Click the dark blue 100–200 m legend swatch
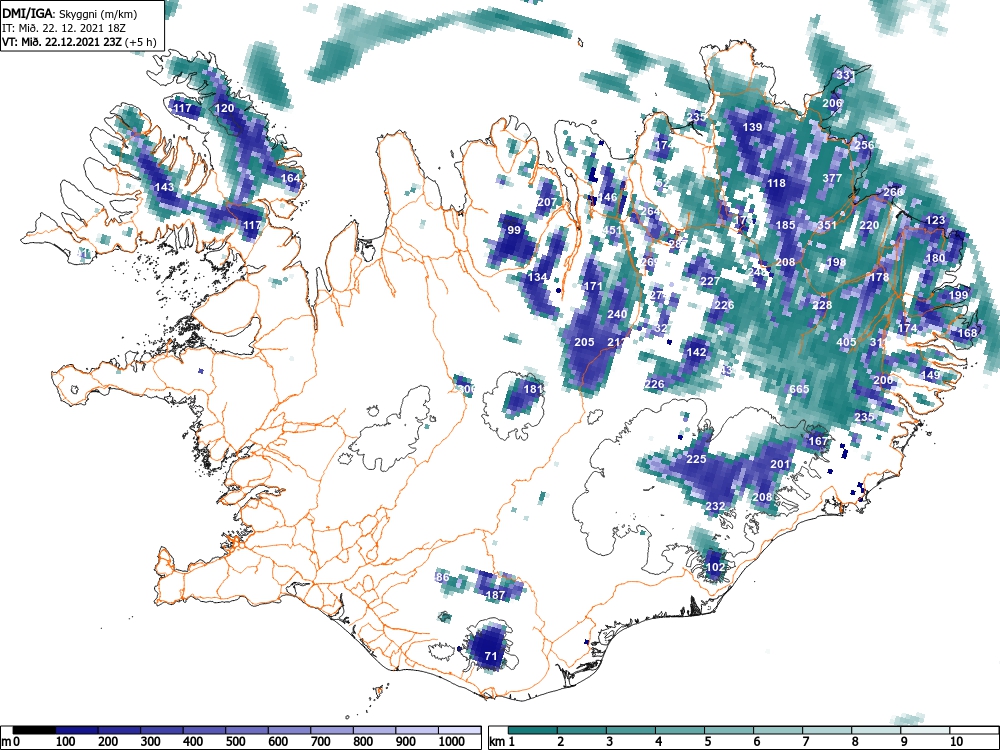 pyautogui.click(x=77, y=730)
